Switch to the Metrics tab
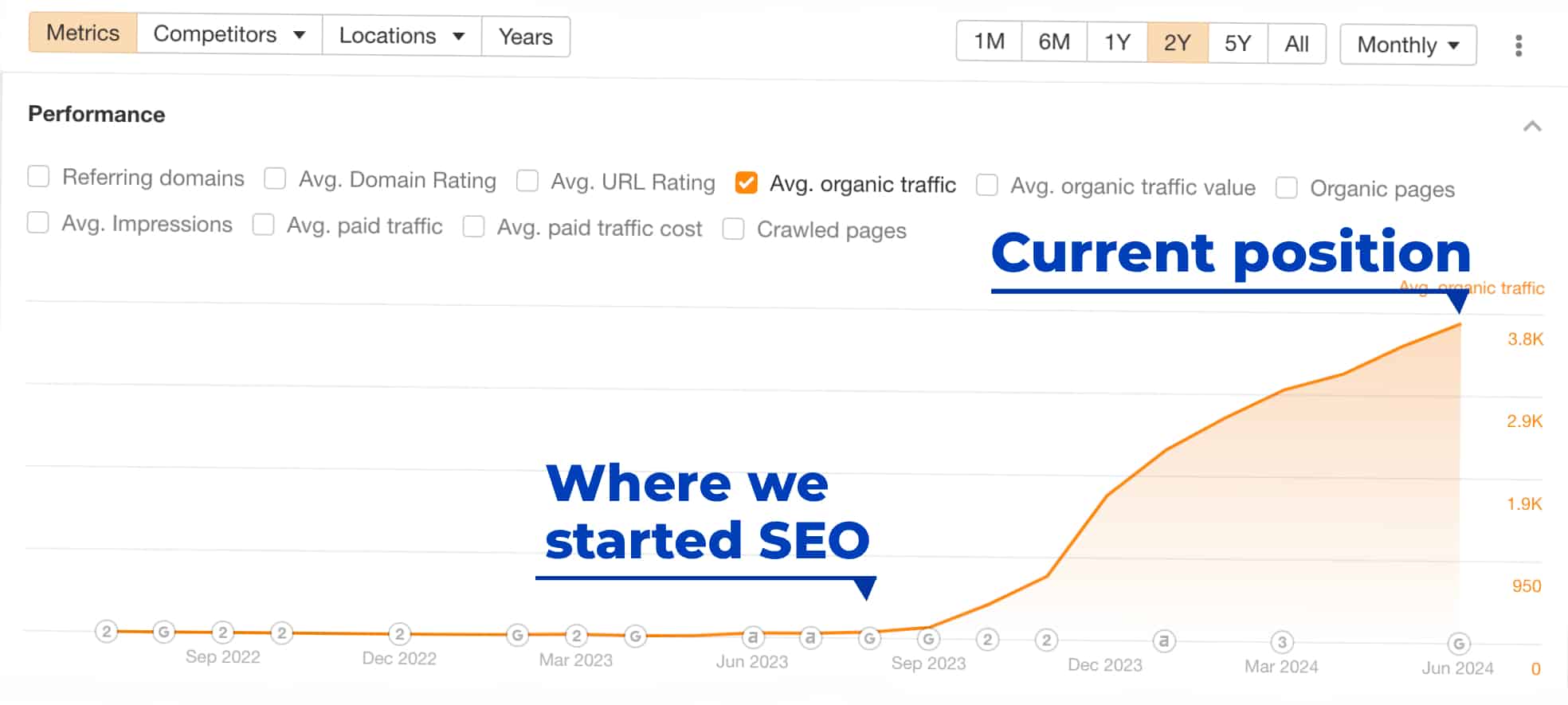Viewport: 1568px width, 705px height. click(x=83, y=33)
